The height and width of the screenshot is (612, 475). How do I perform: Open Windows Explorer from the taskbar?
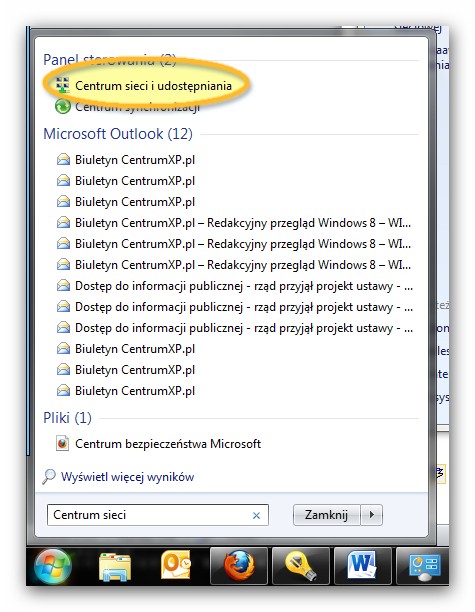(115, 566)
